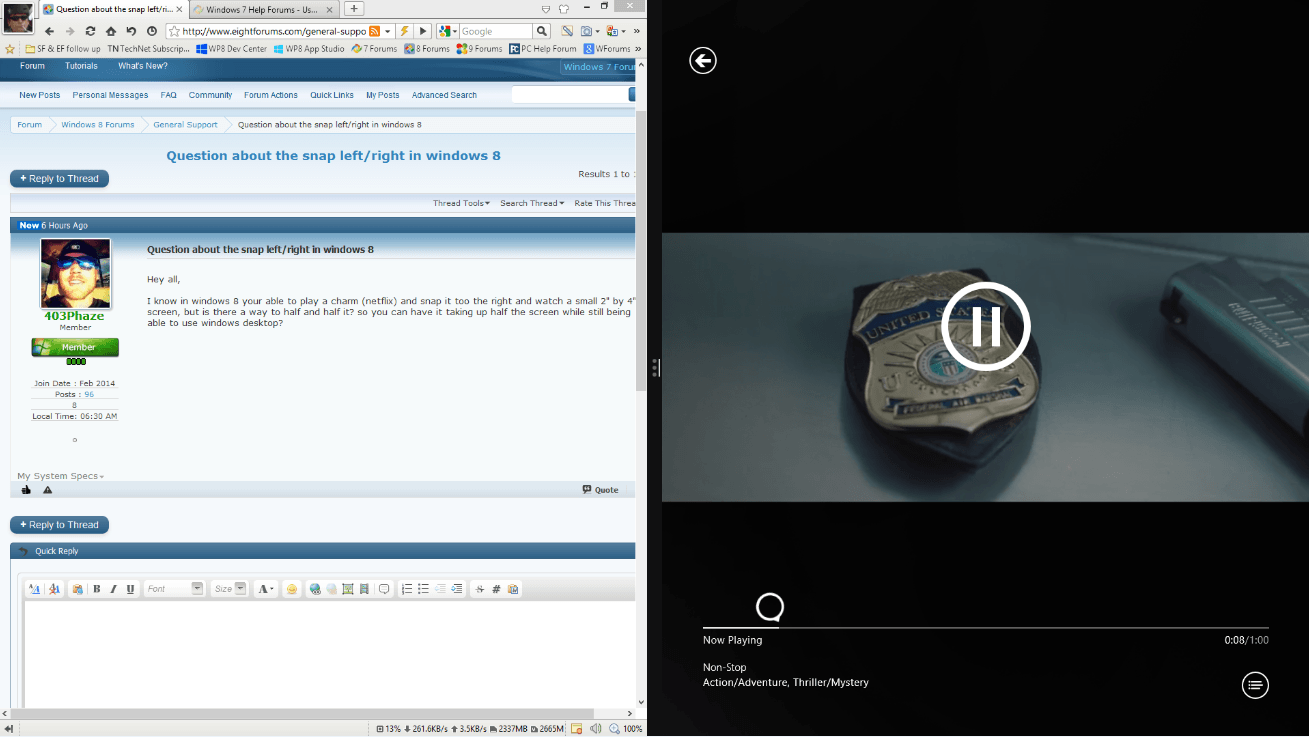
Task: Expand Thread Tools menu
Action: [461, 203]
